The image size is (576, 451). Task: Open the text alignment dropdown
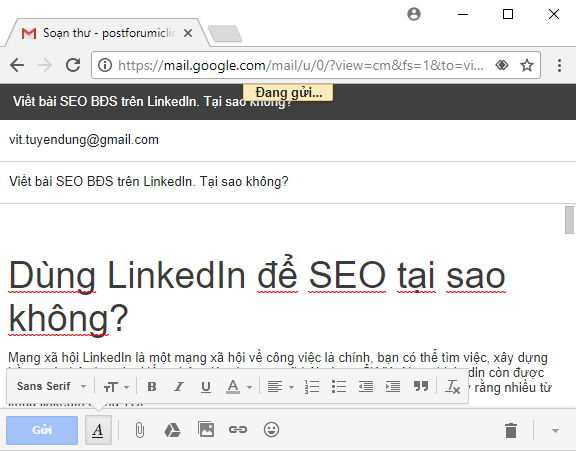(280, 387)
